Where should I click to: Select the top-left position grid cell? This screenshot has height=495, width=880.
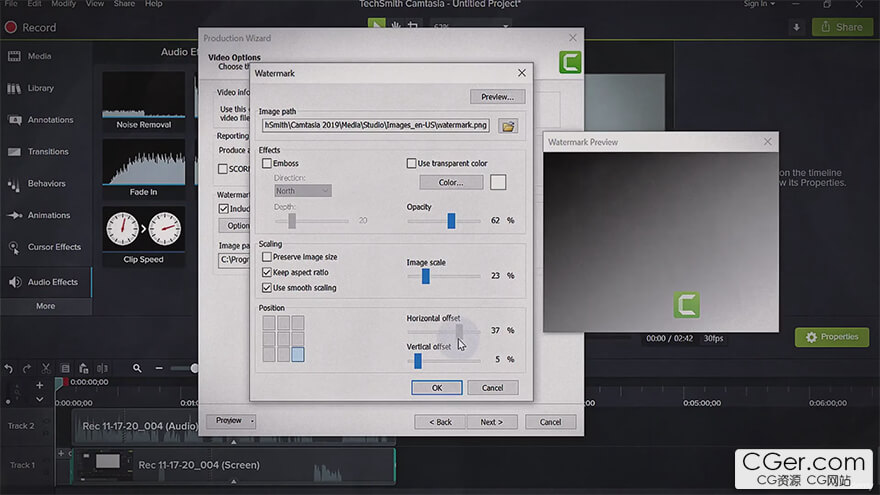coord(269,322)
